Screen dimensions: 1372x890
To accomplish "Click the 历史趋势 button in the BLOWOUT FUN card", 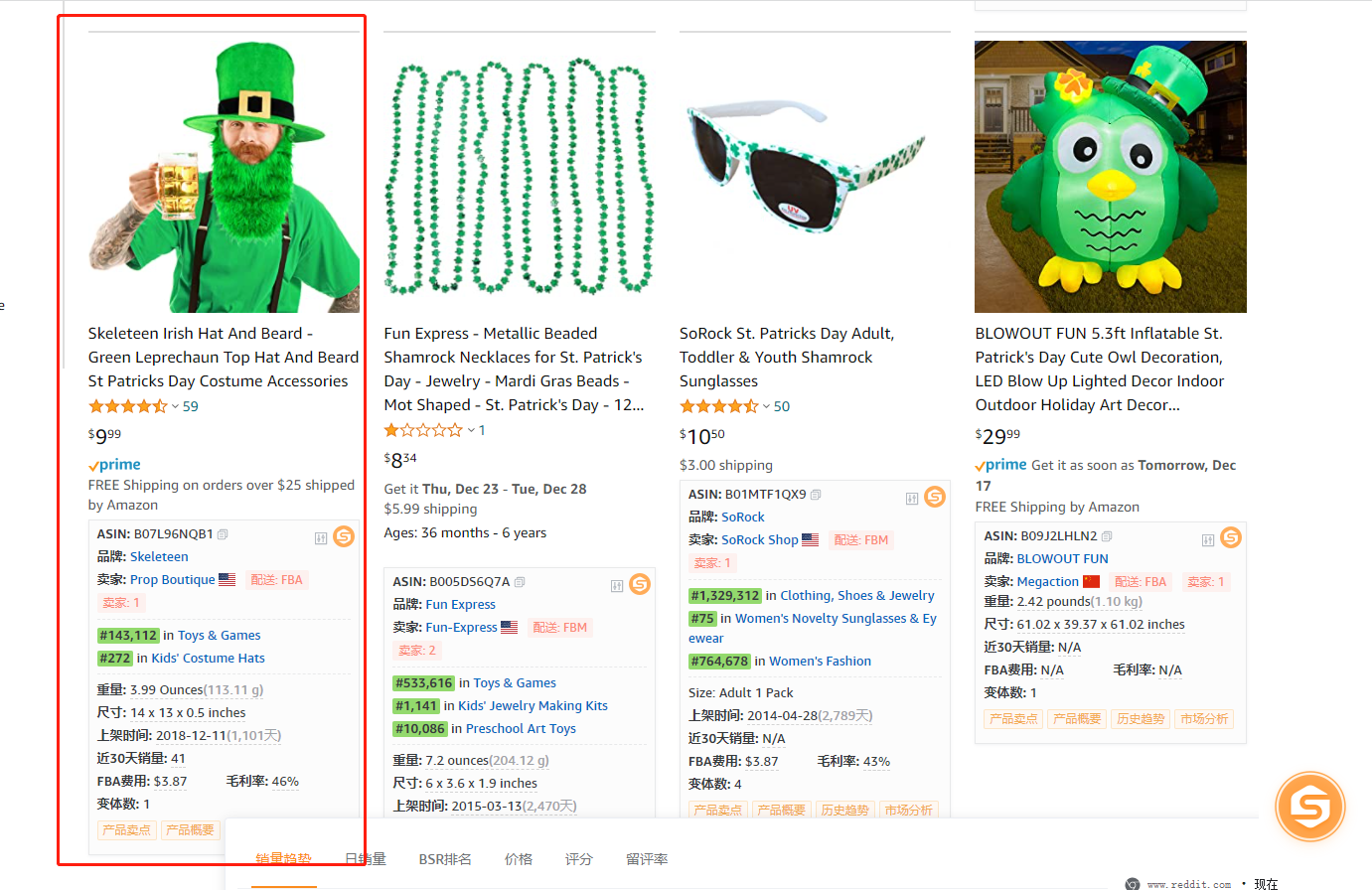I will (1140, 719).
